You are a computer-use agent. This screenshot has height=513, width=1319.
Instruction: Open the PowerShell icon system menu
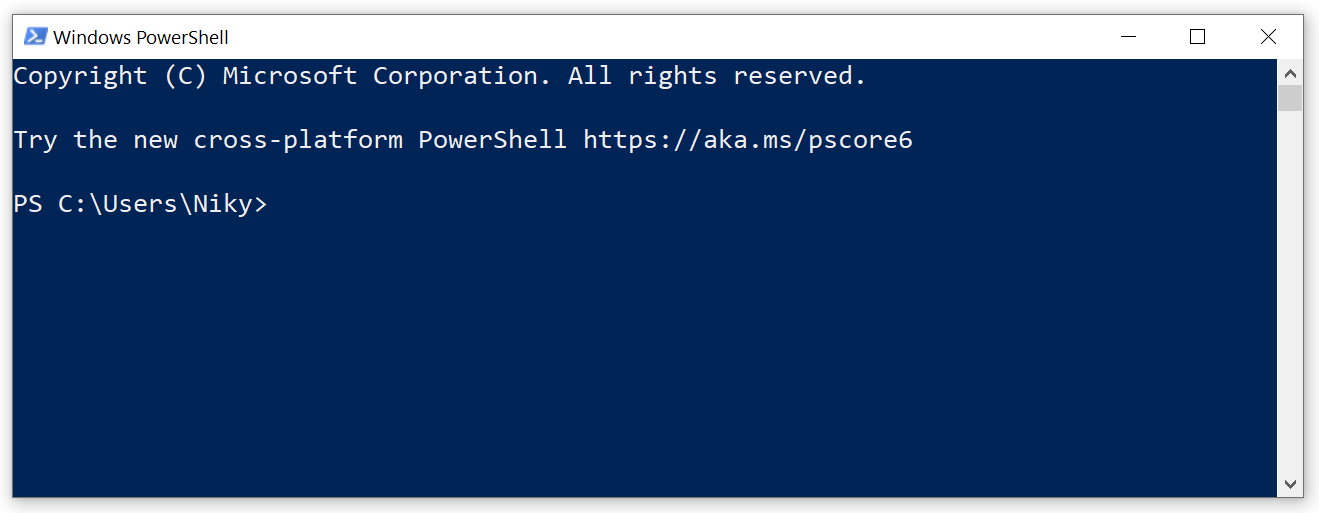coord(35,37)
